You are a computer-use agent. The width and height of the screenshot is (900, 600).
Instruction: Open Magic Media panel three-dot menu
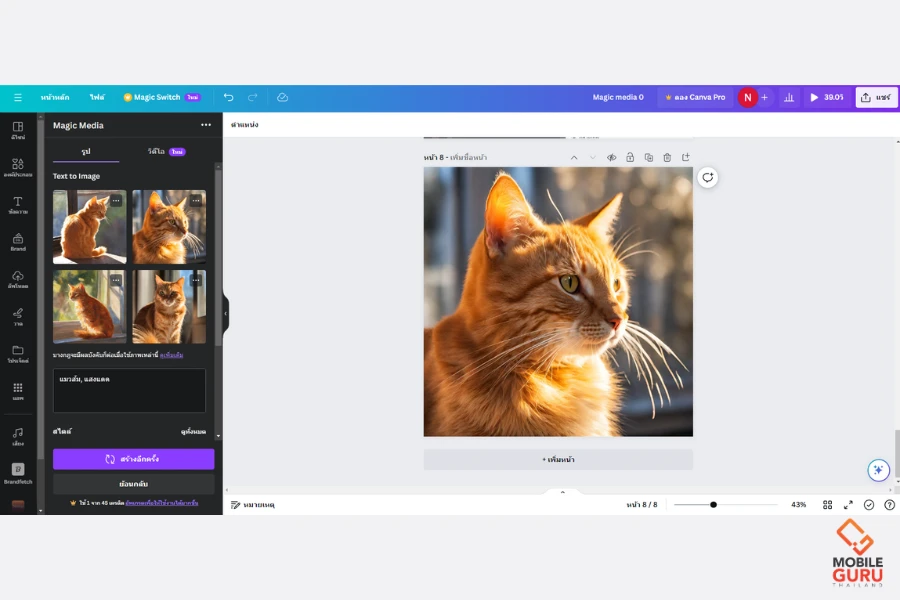click(x=206, y=125)
